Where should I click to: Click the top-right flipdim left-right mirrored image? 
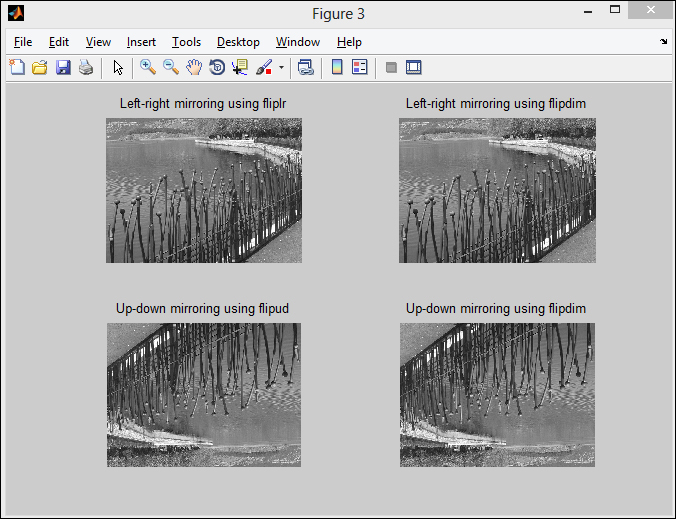497,191
